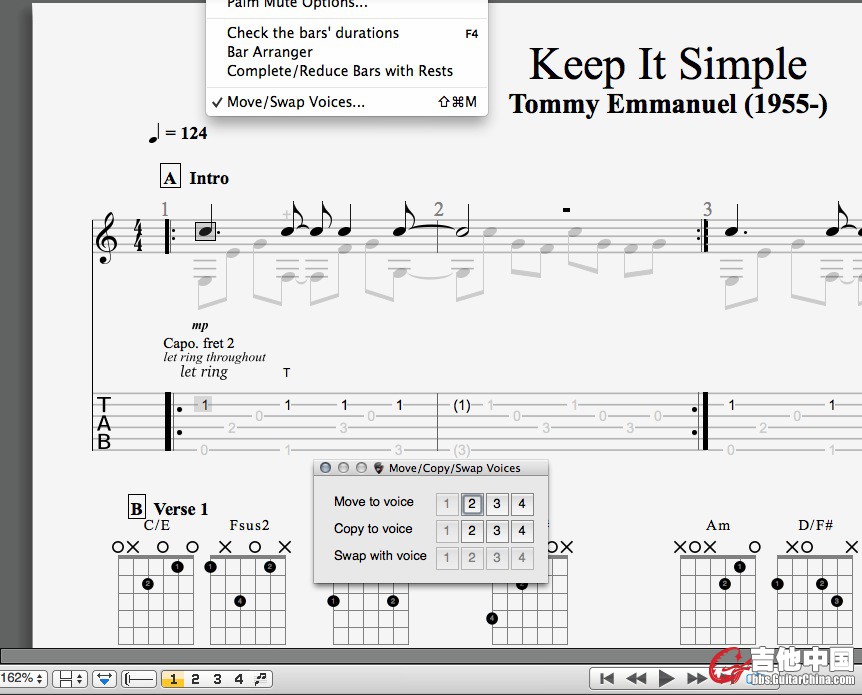This screenshot has height=695, width=862.
Task: Click the repeat-open barline in bar 1
Action: coord(169,236)
